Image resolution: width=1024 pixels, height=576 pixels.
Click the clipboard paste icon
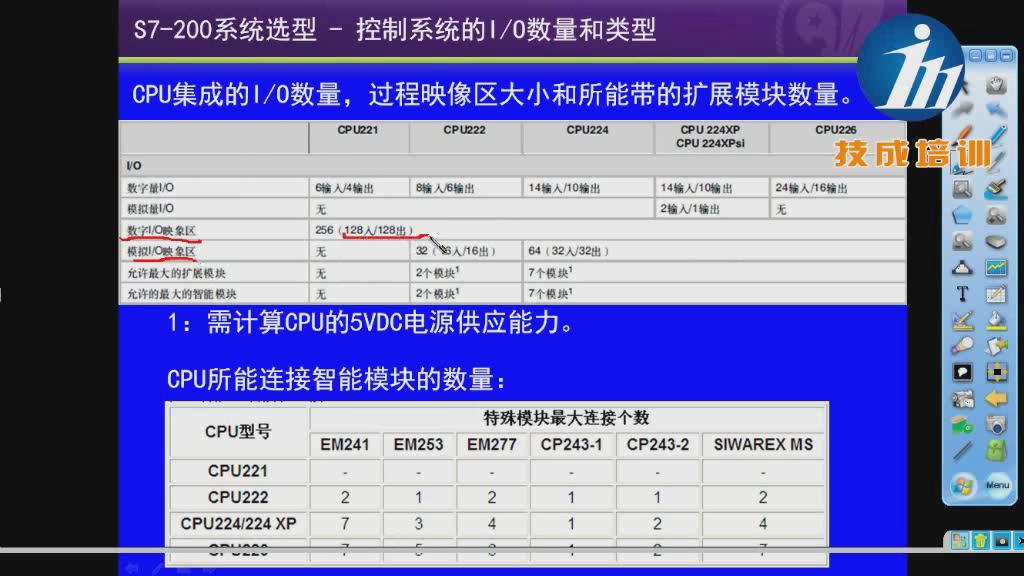pyautogui.click(x=996, y=346)
